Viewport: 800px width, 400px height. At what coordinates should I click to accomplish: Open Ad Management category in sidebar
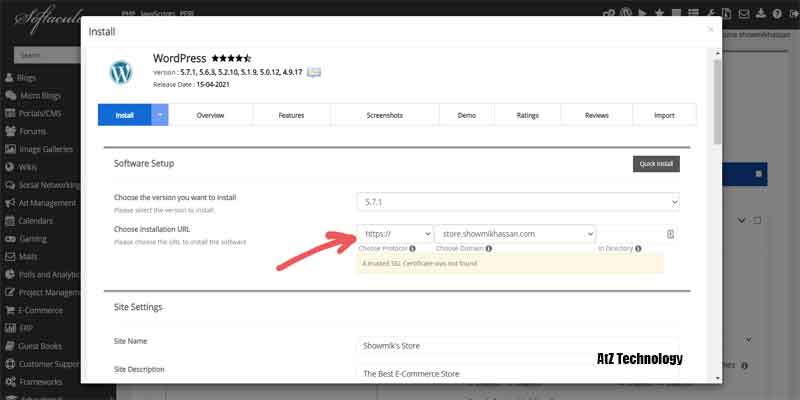[x=40, y=203]
